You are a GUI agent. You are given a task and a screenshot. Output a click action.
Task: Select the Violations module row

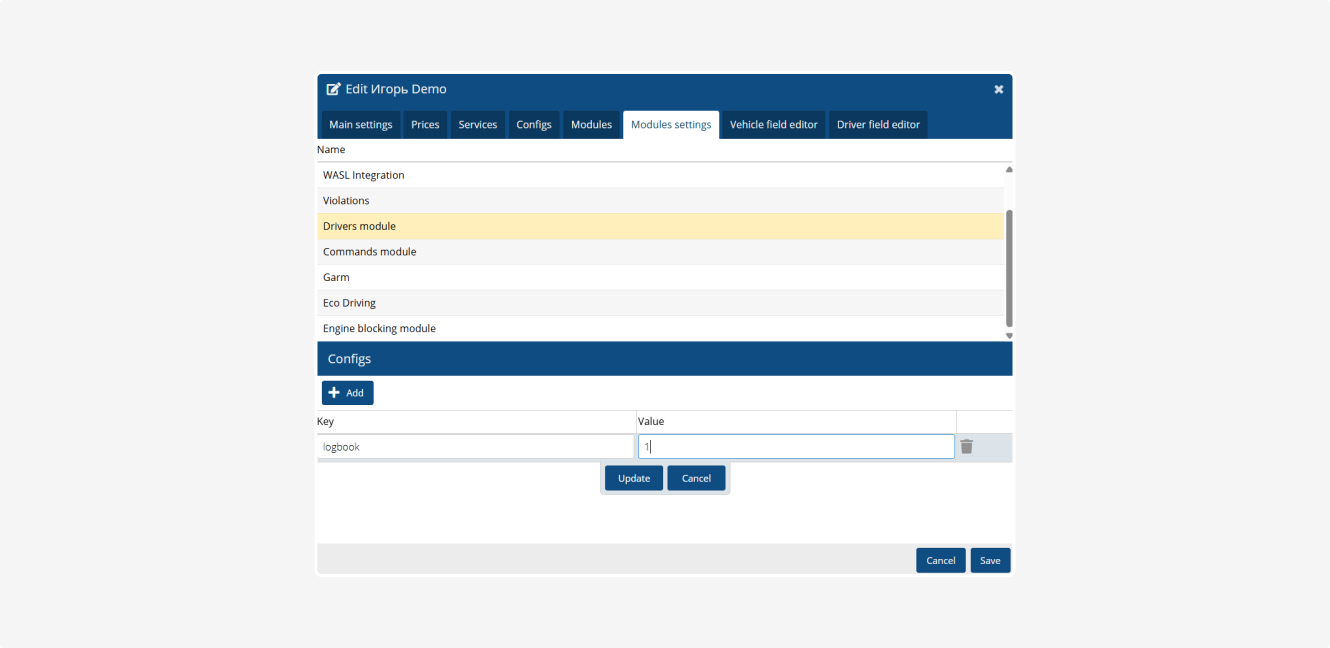660,201
